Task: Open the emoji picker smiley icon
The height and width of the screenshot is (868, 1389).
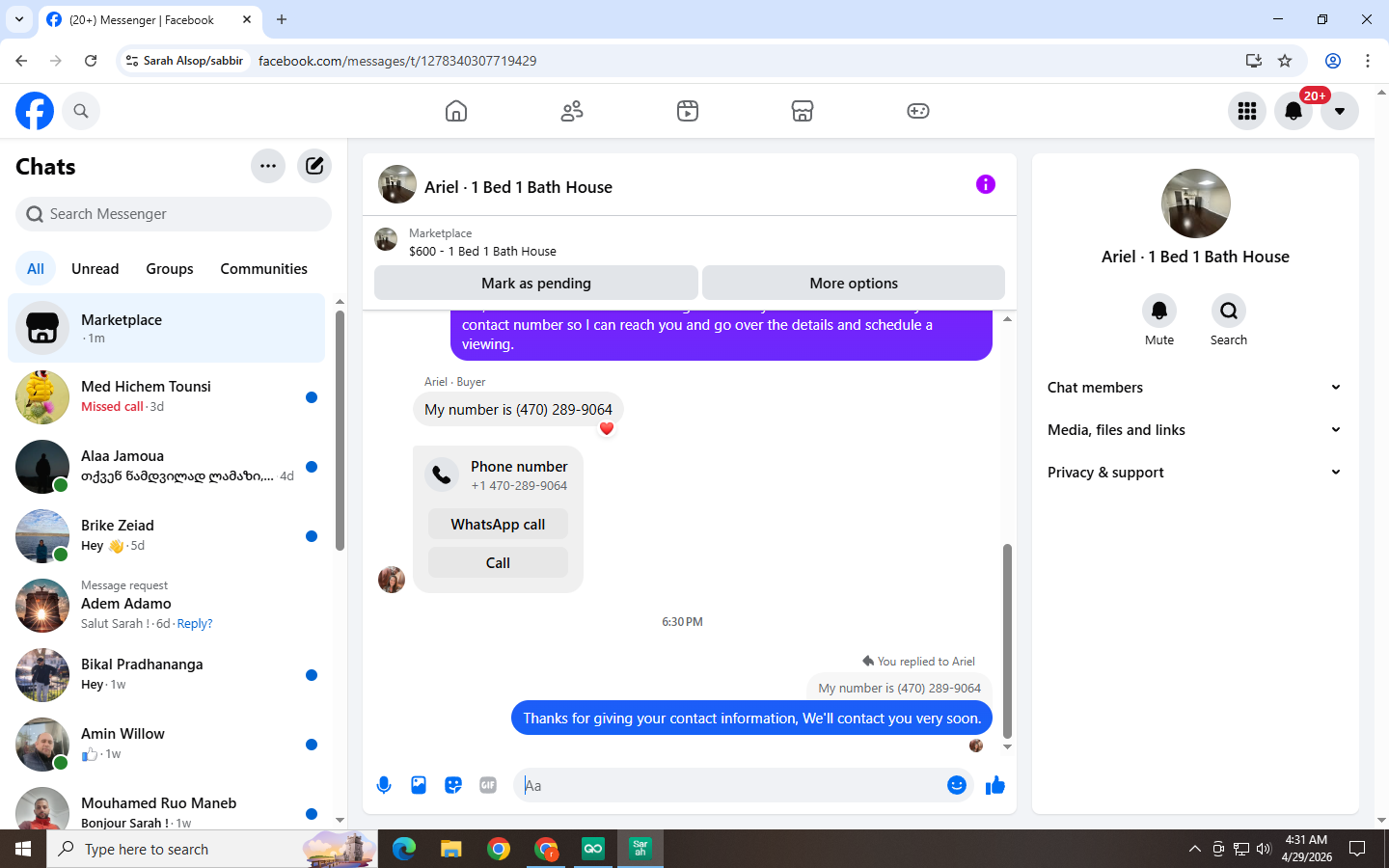Action: pyautogui.click(x=957, y=785)
